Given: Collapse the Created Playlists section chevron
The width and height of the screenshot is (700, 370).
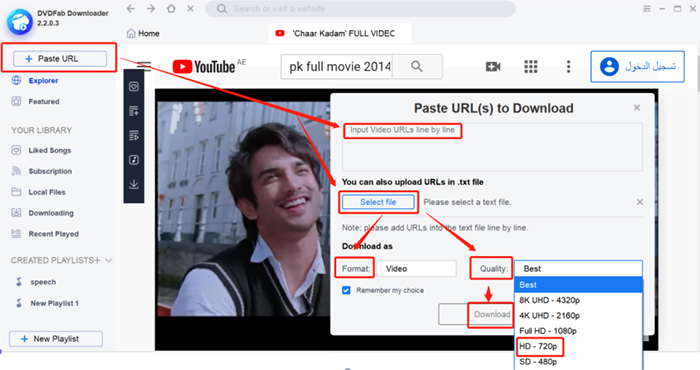Looking at the screenshot, I should click(108, 260).
